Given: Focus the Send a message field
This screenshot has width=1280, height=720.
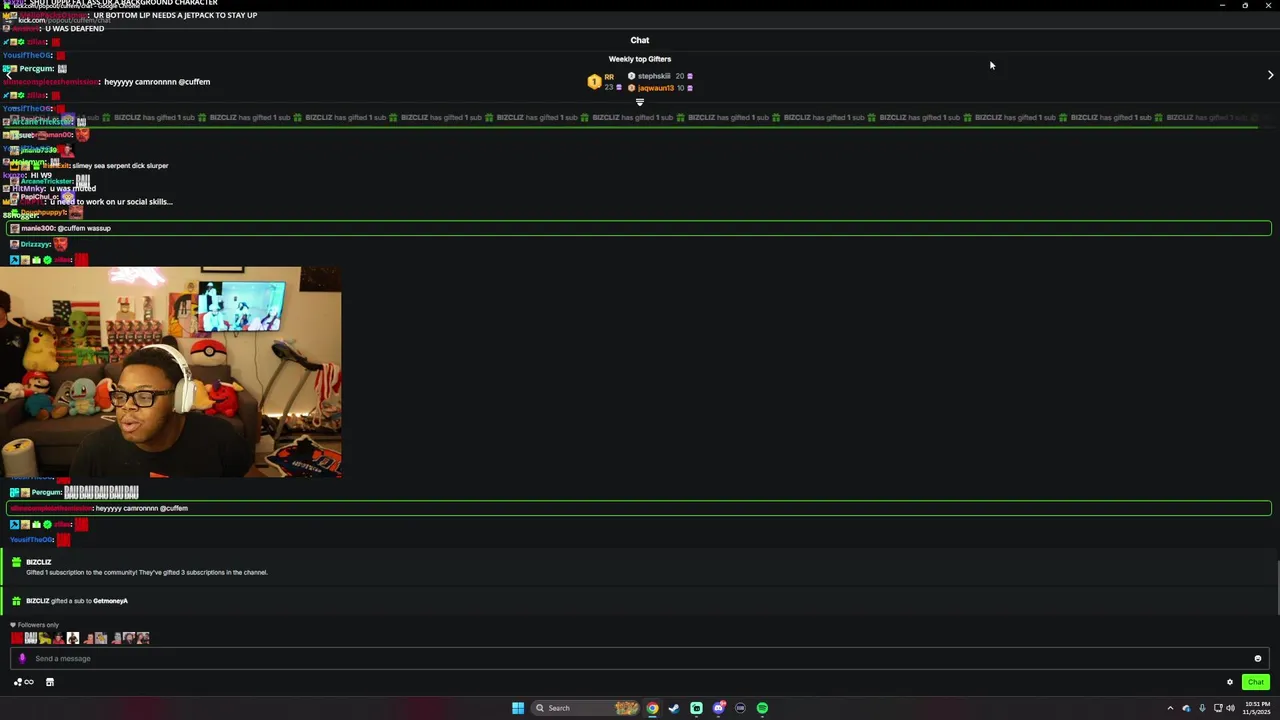Looking at the screenshot, I should point(640,658).
